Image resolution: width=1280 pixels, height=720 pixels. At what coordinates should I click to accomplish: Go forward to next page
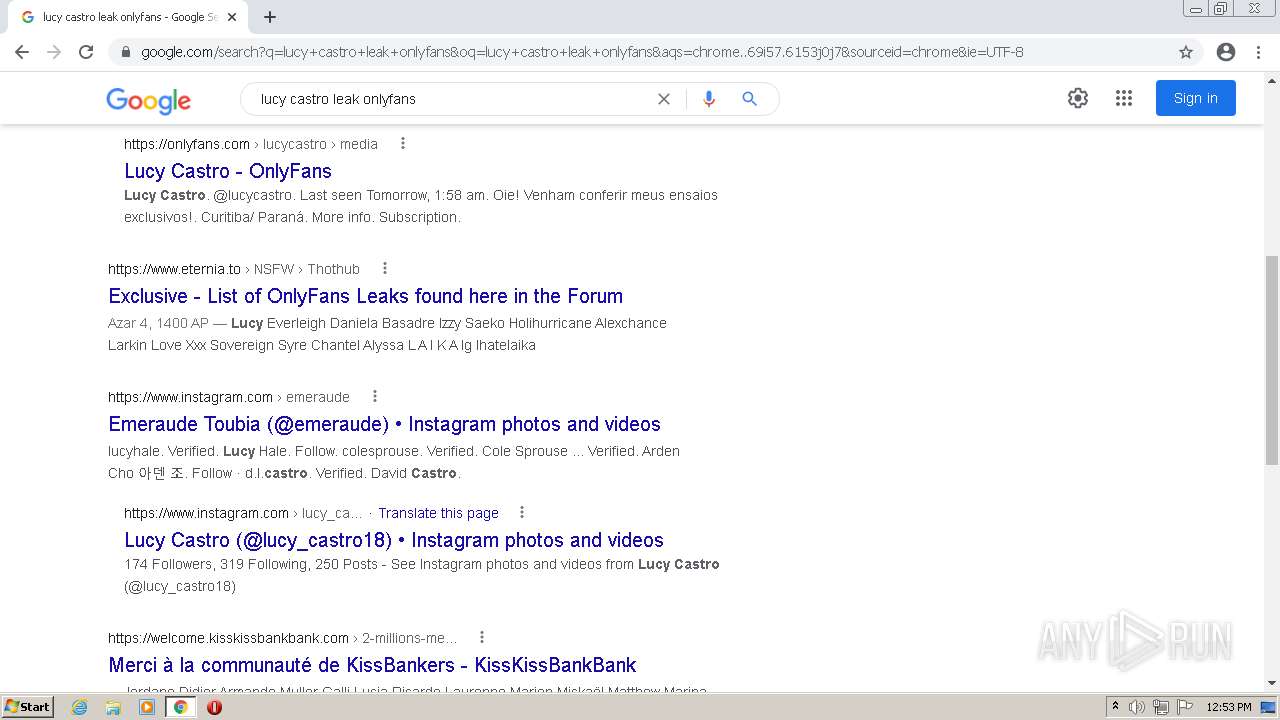54,52
